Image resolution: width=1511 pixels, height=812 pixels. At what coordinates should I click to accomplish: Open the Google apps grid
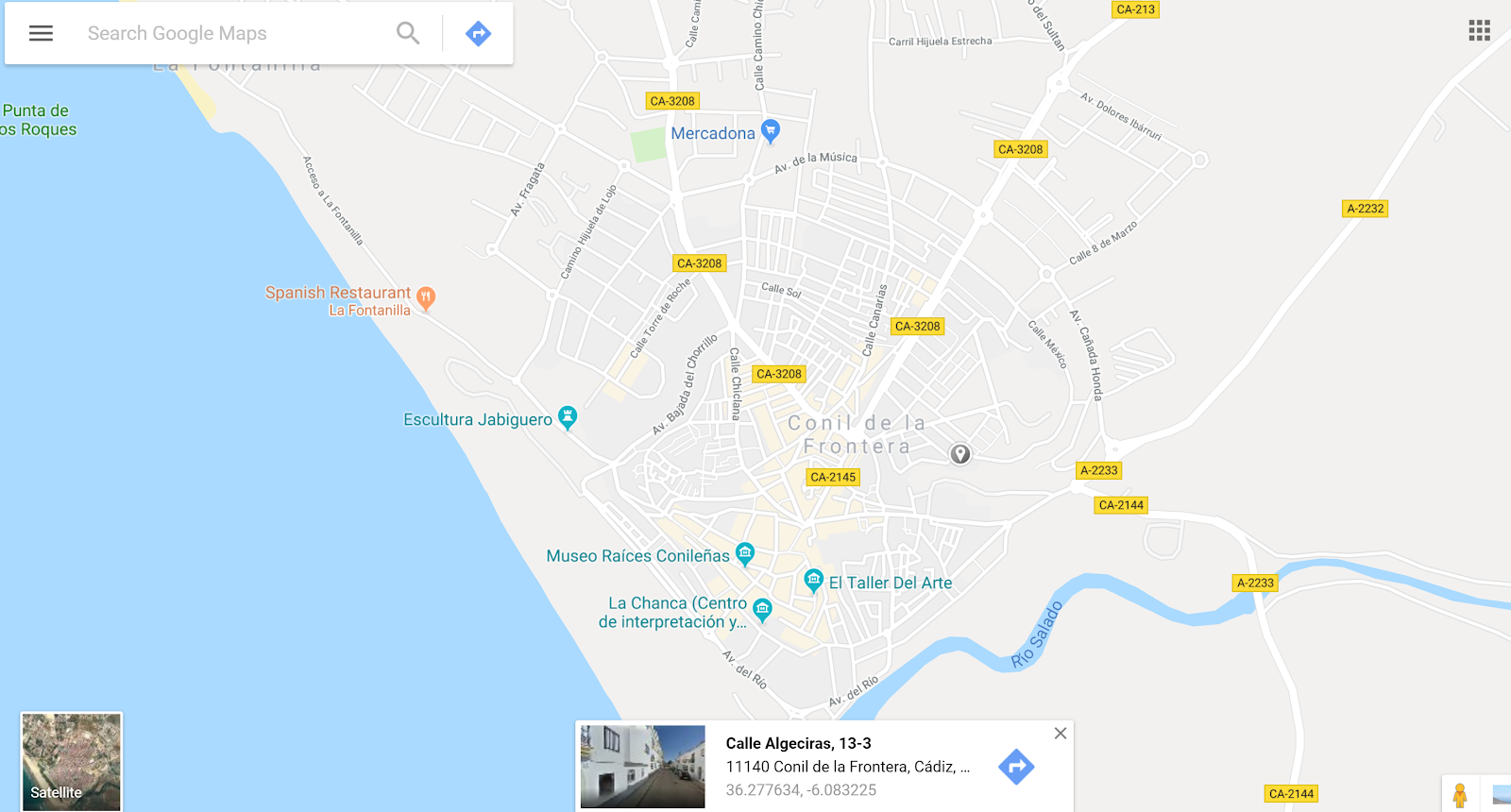click(x=1480, y=30)
